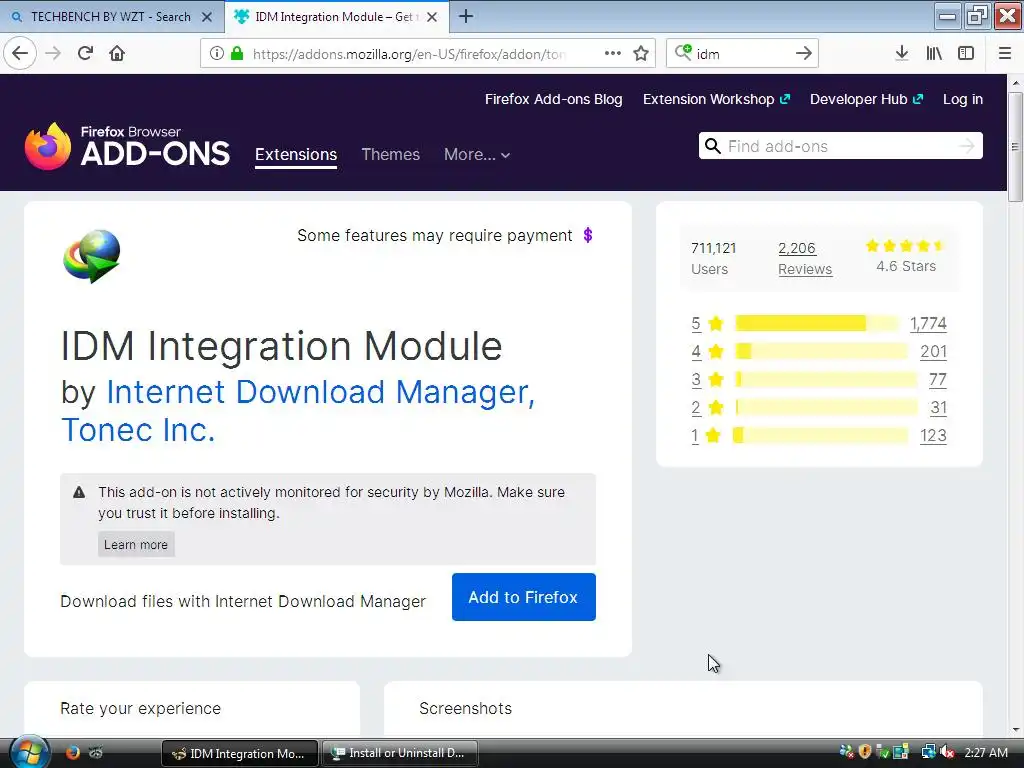Click the Firefox Add-ons logo
The image size is (1024, 768).
(x=127, y=146)
